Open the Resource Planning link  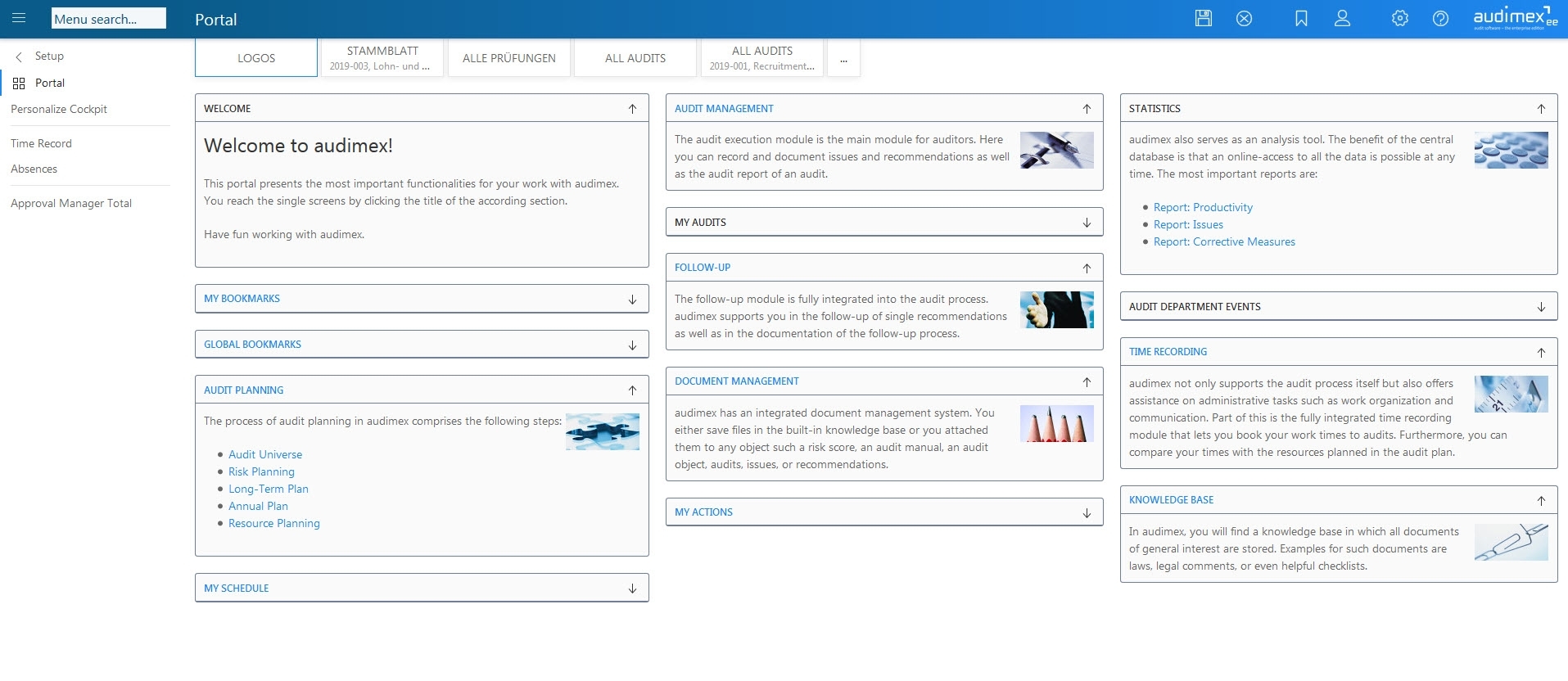[x=274, y=523]
